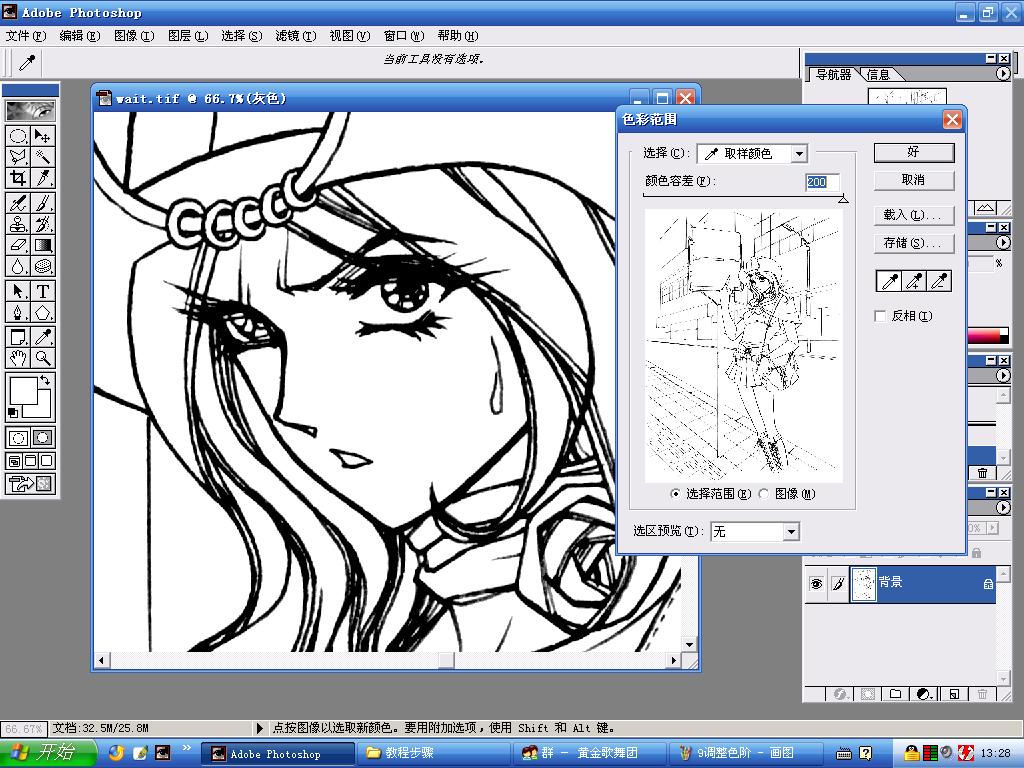The image size is (1024, 768).
Task: Select the Polygon shape tool
Action: pos(42,312)
